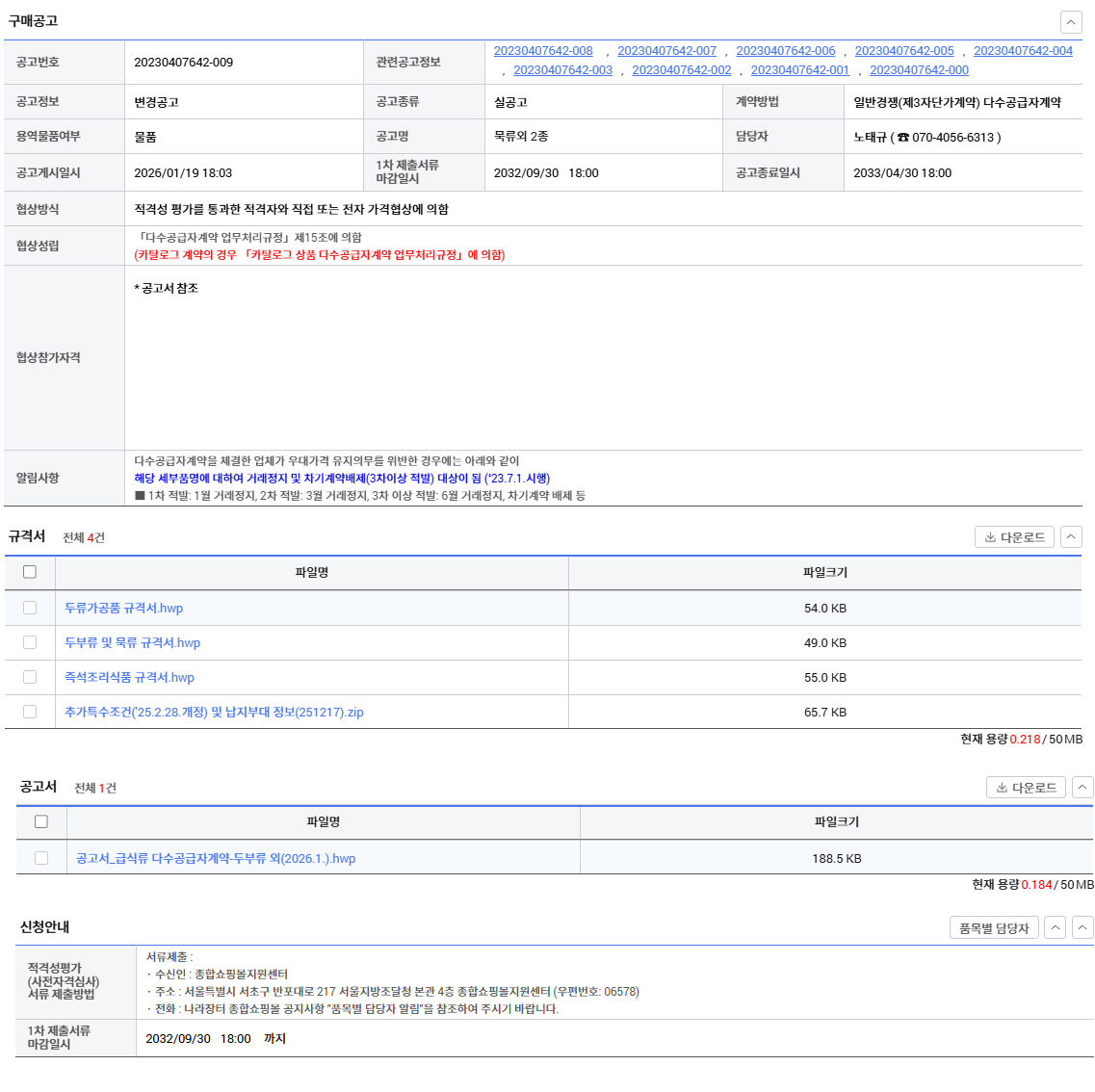The height and width of the screenshot is (1092, 1095).
Task: Collapse the 구매공고 section with its chevron
Action: (1071, 22)
